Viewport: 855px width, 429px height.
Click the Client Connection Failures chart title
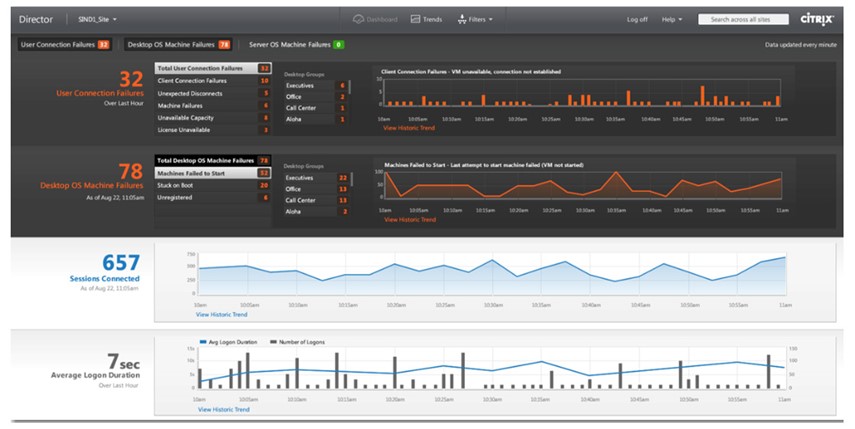[471, 71]
